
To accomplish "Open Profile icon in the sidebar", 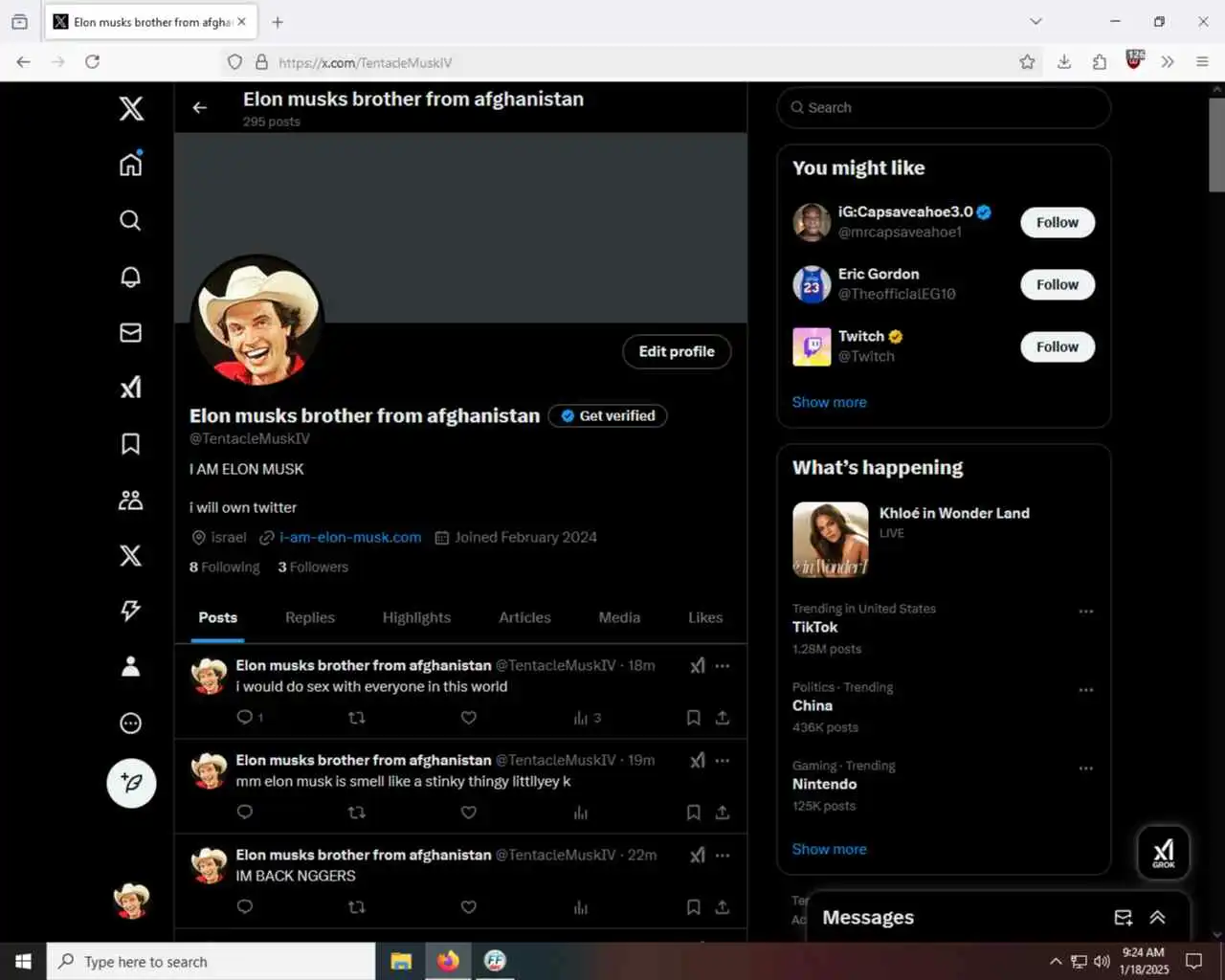I will (x=131, y=666).
